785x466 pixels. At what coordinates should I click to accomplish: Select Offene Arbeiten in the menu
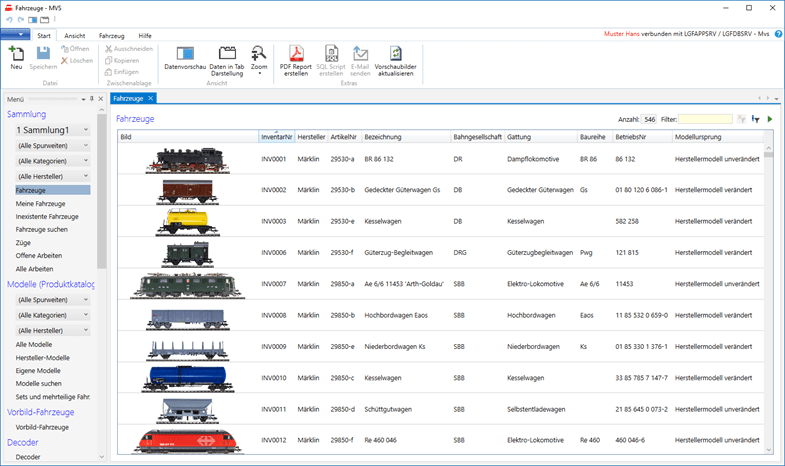[39, 255]
